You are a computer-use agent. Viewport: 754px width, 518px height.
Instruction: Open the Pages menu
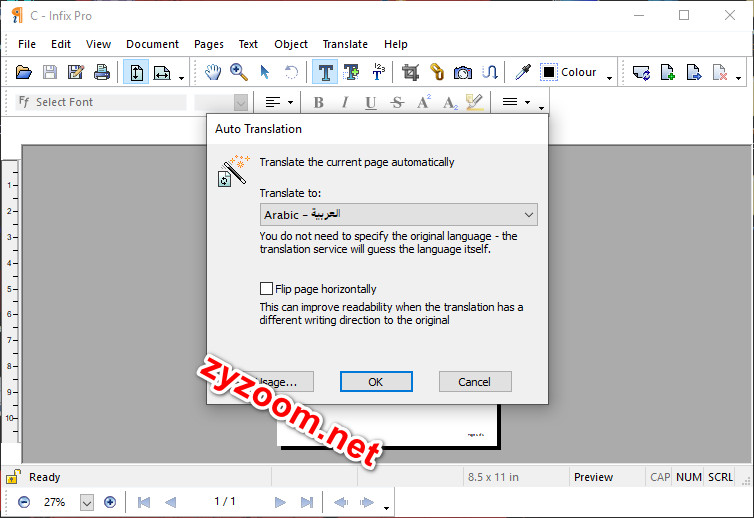click(x=209, y=44)
